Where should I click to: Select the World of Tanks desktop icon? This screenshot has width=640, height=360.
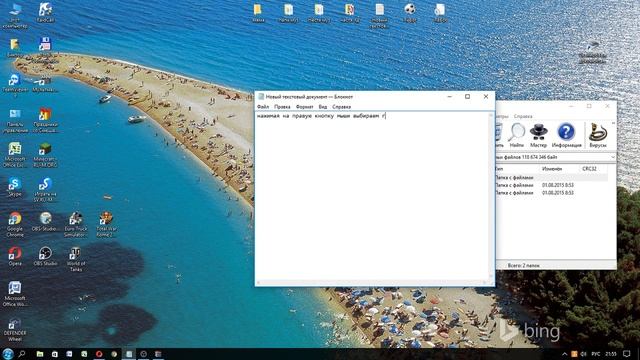click(x=76, y=259)
